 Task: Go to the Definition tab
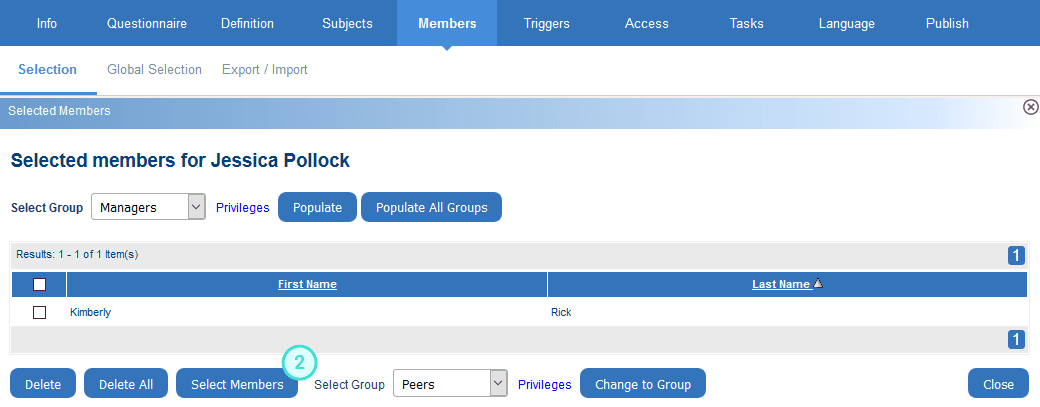[247, 23]
